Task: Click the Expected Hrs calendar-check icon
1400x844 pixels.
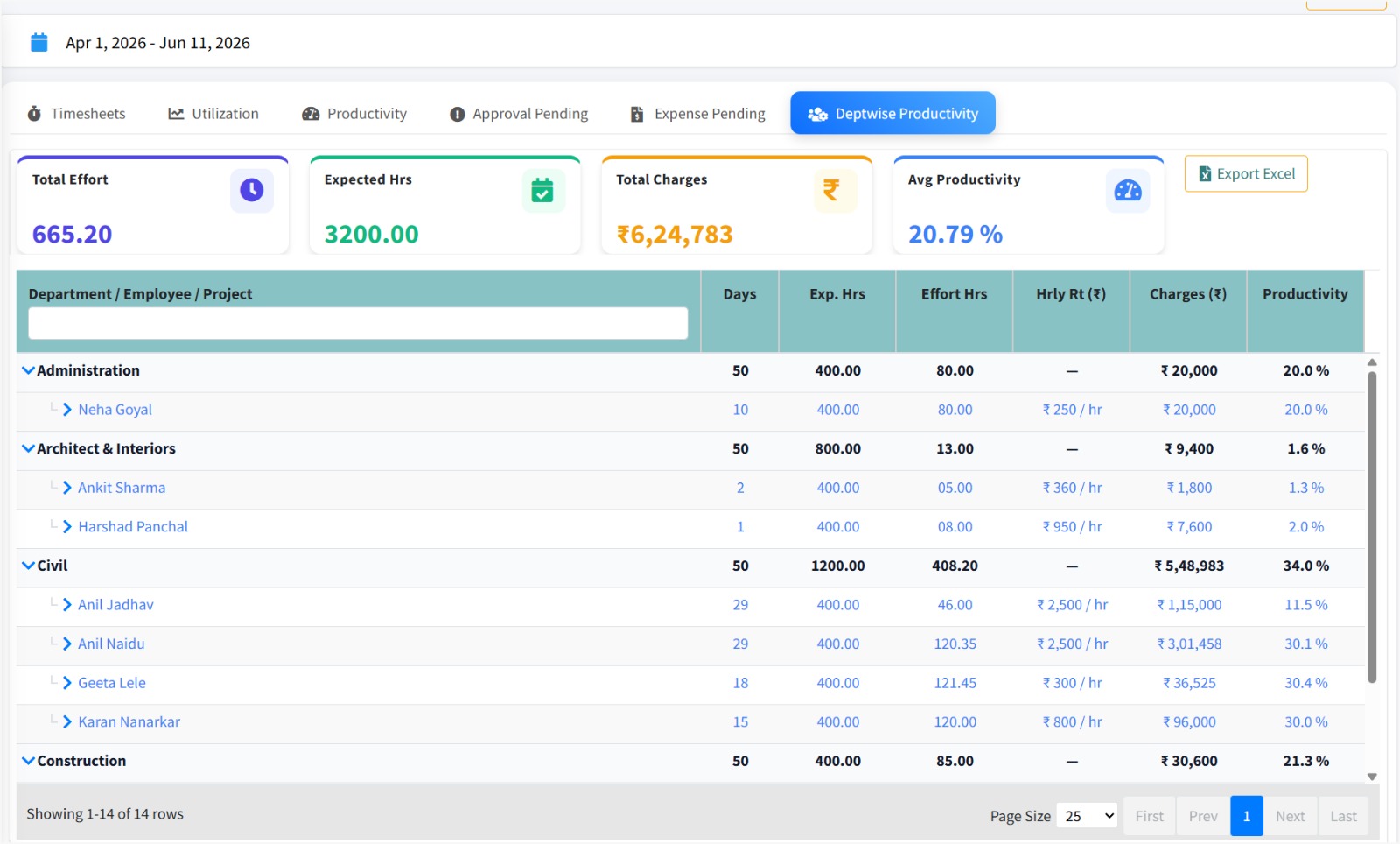Action: tap(542, 190)
